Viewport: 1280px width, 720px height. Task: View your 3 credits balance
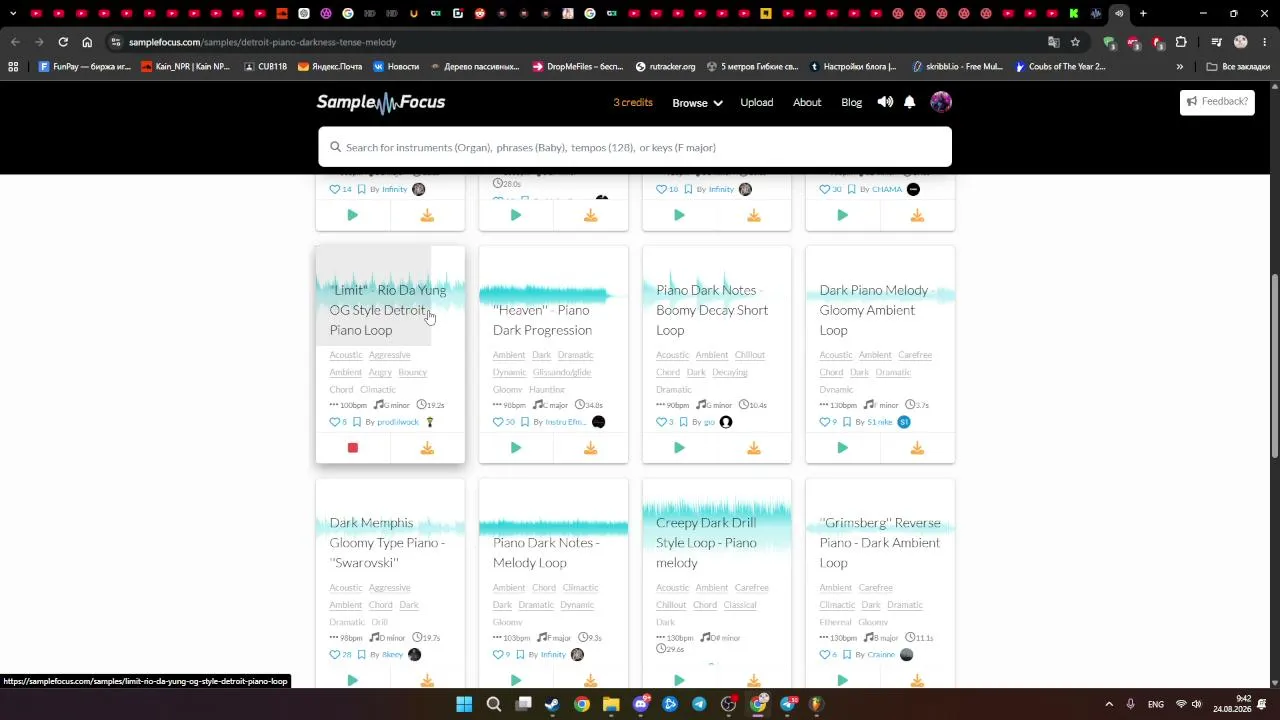[633, 102]
